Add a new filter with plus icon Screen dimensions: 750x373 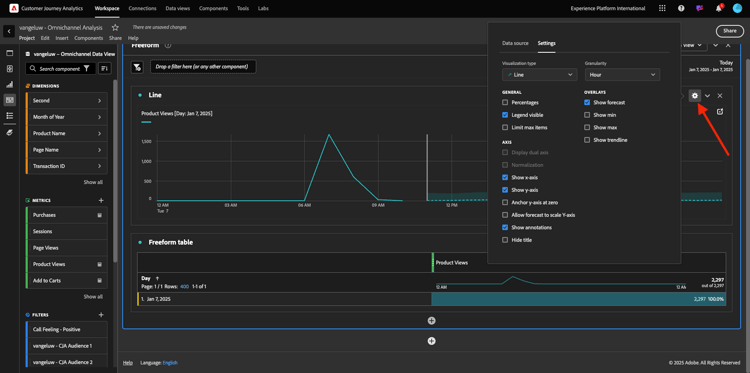click(101, 315)
